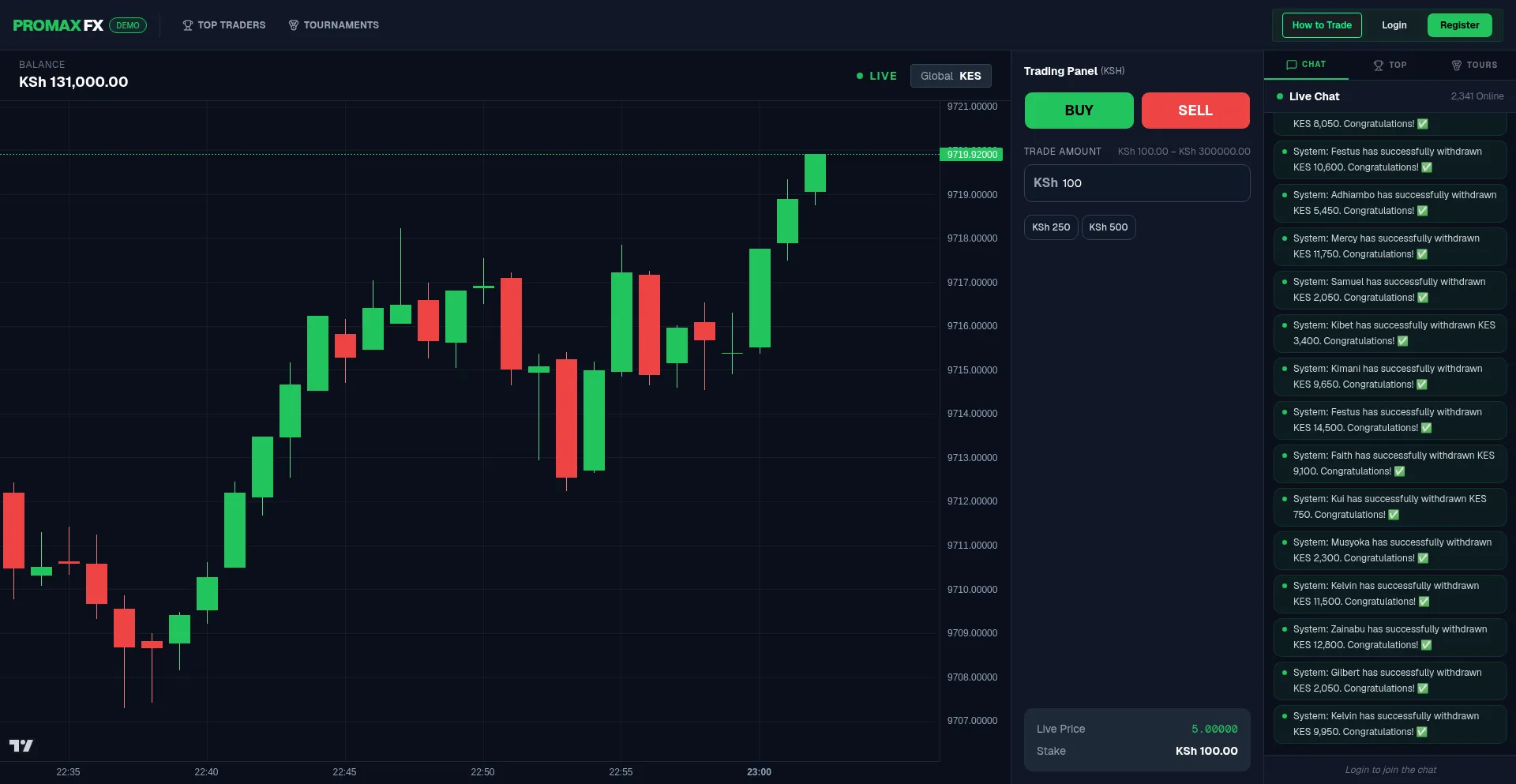Image resolution: width=1516 pixels, height=784 pixels.
Task: Open the Global KES market selector
Action: (x=951, y=76)
